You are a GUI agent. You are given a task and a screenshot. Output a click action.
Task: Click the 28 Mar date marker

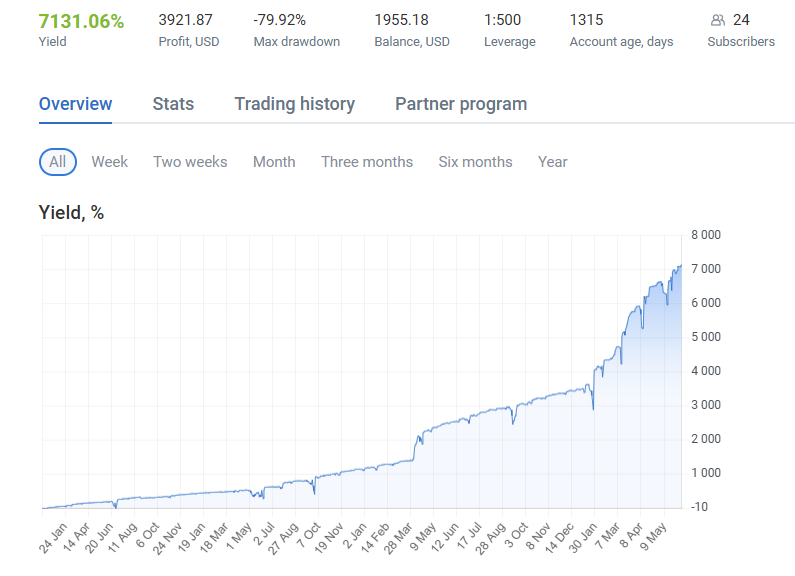[x=398, y=538]
